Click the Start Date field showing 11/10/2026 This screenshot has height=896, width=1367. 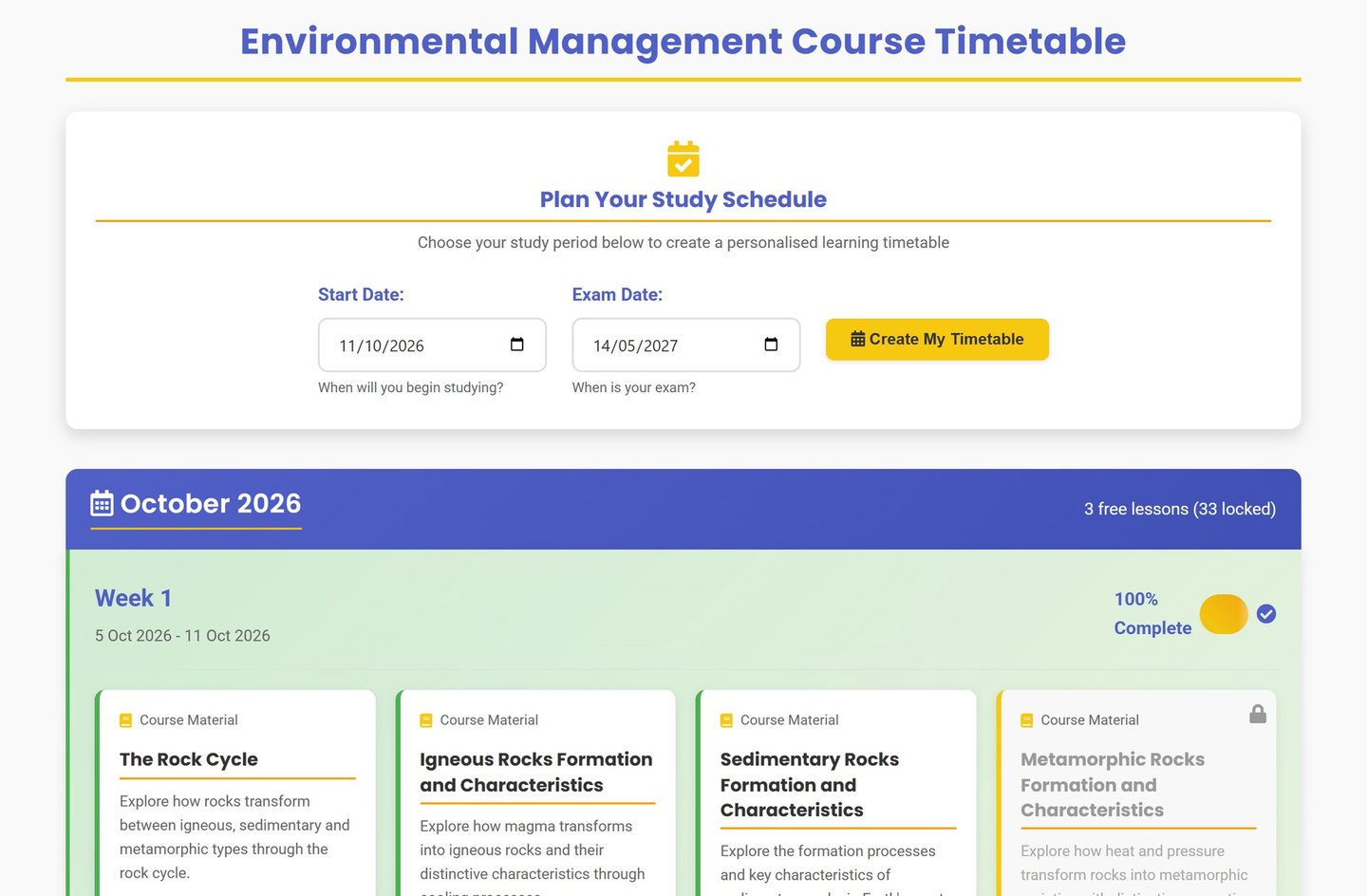[x=432, y=345]
